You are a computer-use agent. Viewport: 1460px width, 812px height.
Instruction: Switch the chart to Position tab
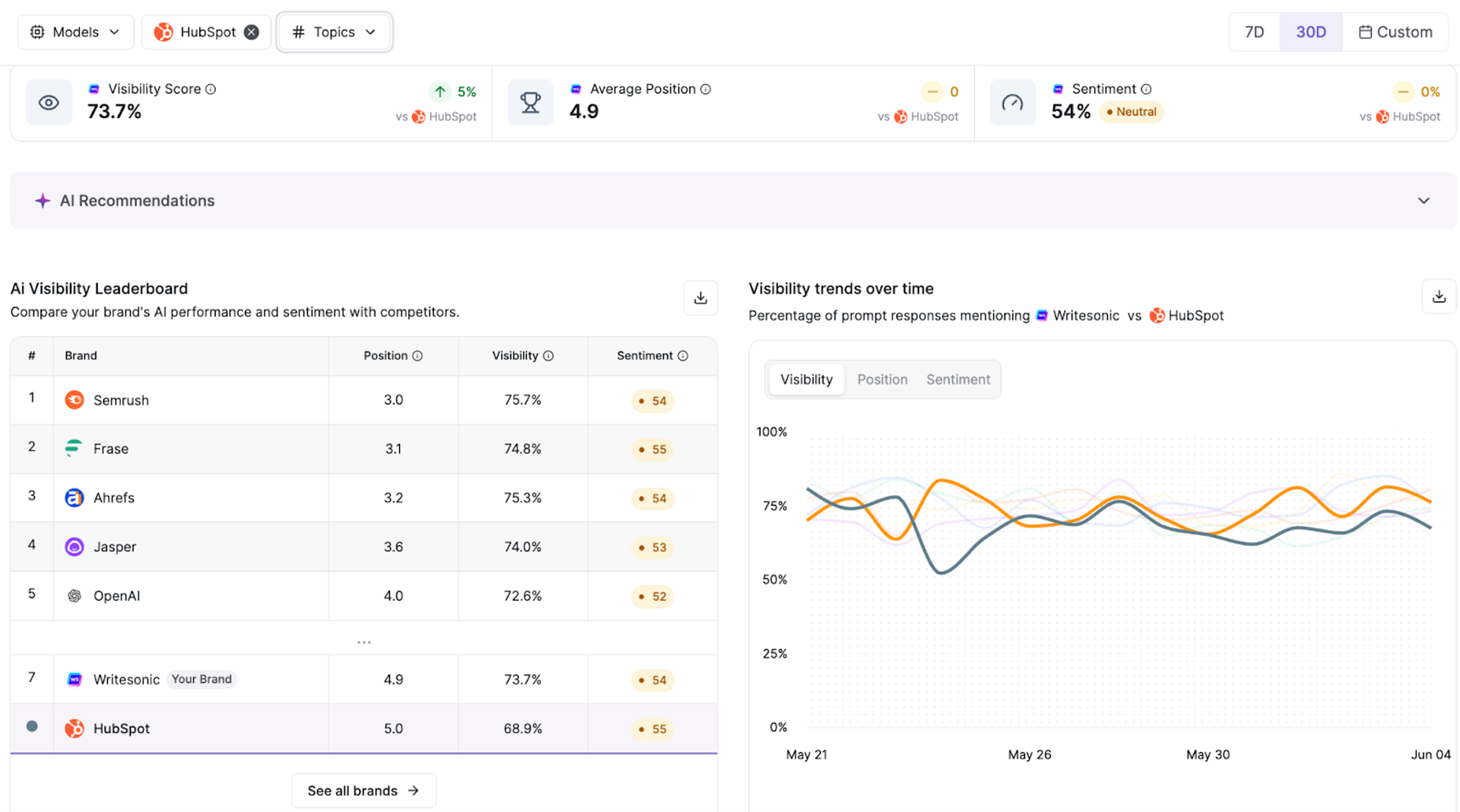pos(882,379)
